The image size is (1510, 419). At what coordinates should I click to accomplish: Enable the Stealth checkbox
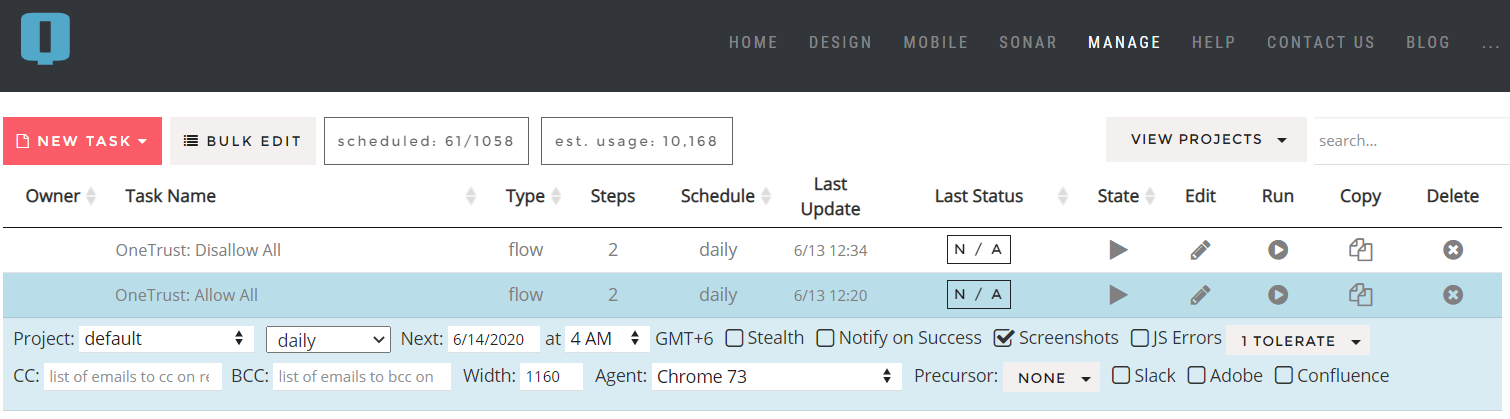(x=734, y=338)
